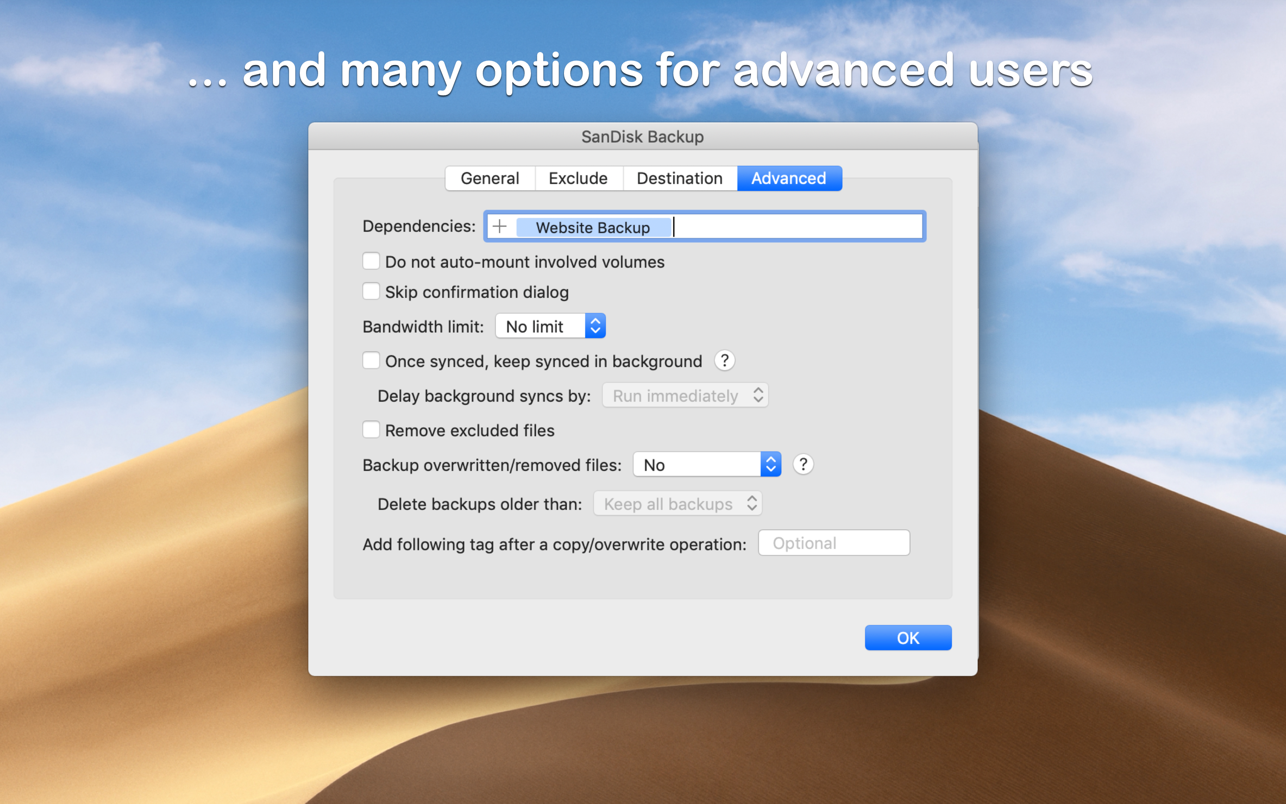Image resolution: width=1286 pixels, height=804 pixels.
Task: Open help for backup overwritten files
Action: [803, 464]
